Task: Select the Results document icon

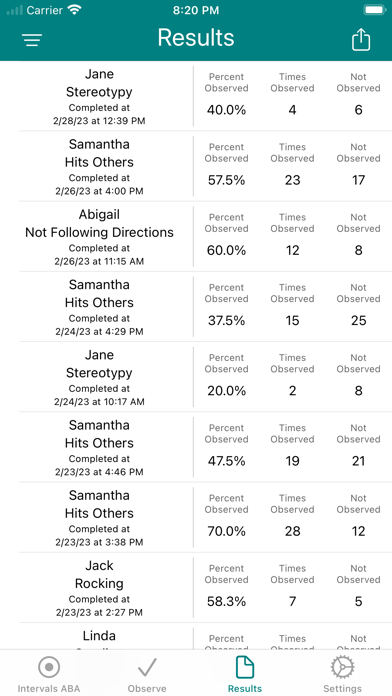Action: point(245,667)
